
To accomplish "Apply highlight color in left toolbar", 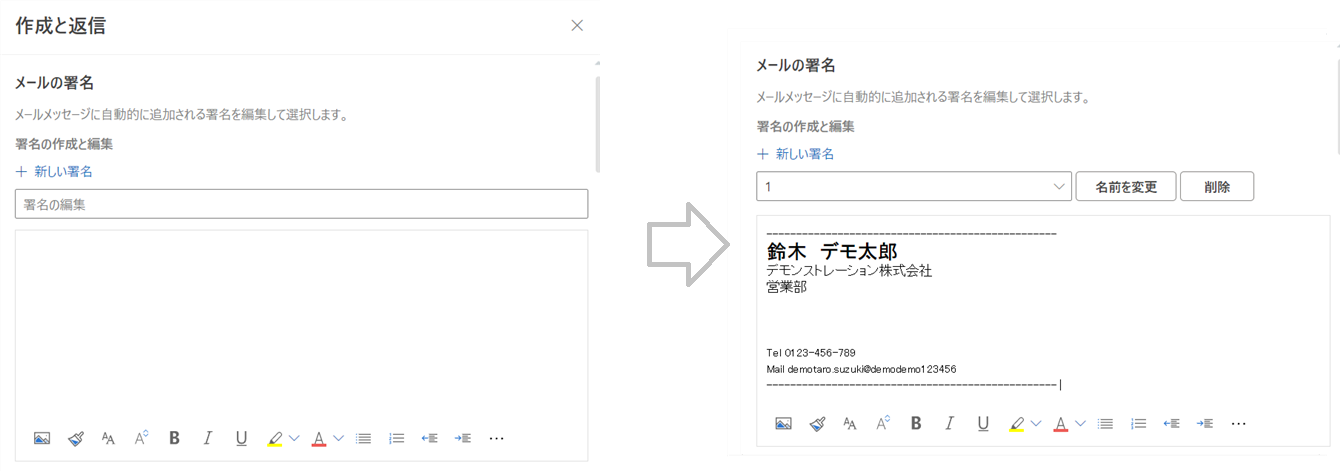I will pyautogui.click(x=275, y=438).
